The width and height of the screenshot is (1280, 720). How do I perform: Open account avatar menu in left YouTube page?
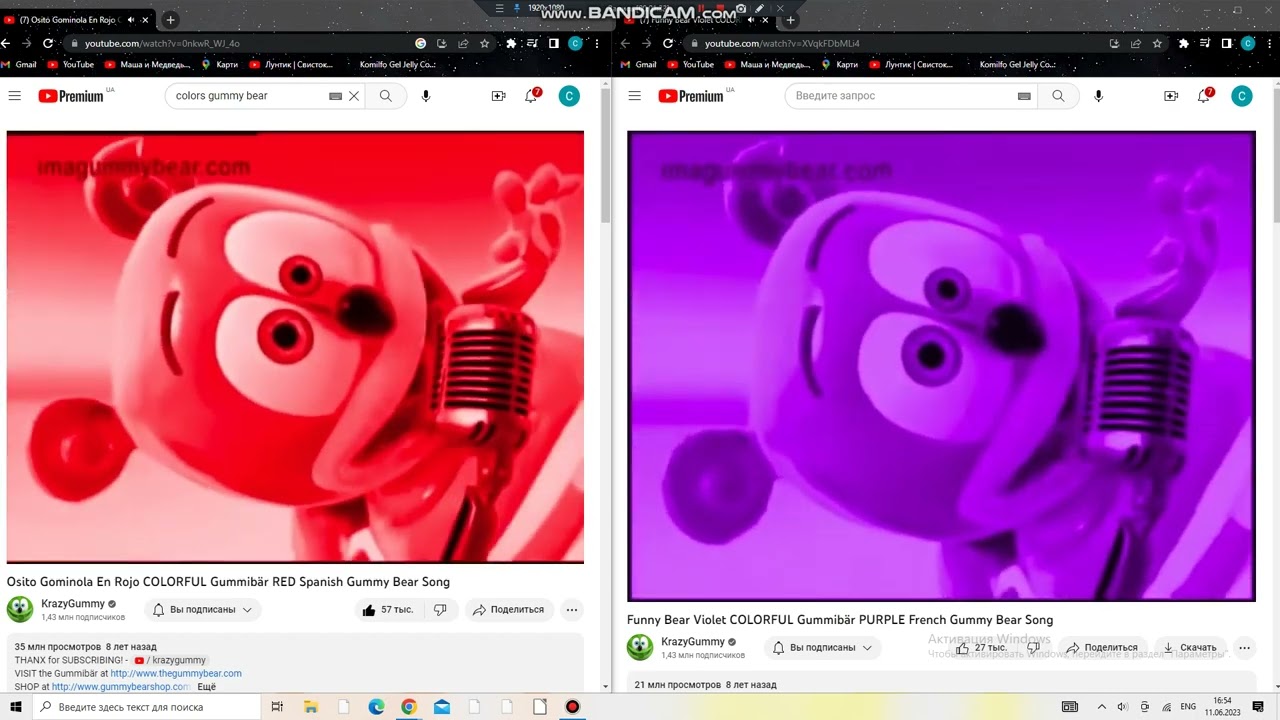[x=569, y=96]
